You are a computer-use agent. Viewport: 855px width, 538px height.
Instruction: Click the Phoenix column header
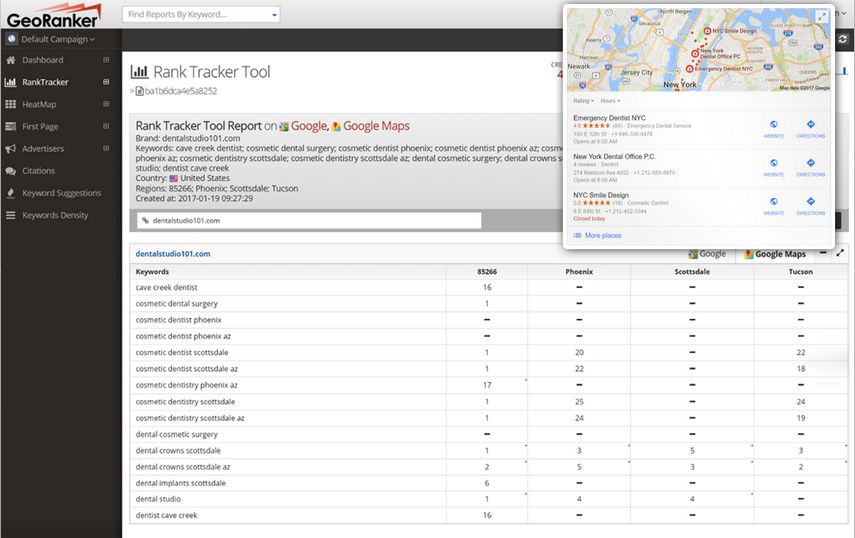(579, 271)
